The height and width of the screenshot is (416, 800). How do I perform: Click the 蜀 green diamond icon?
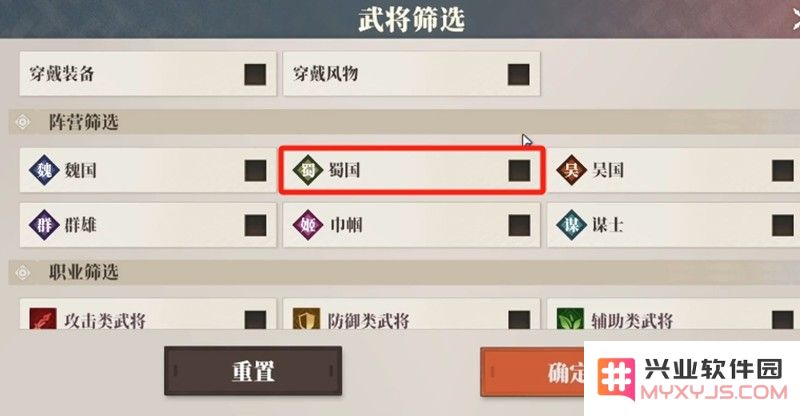coord(308,170)
